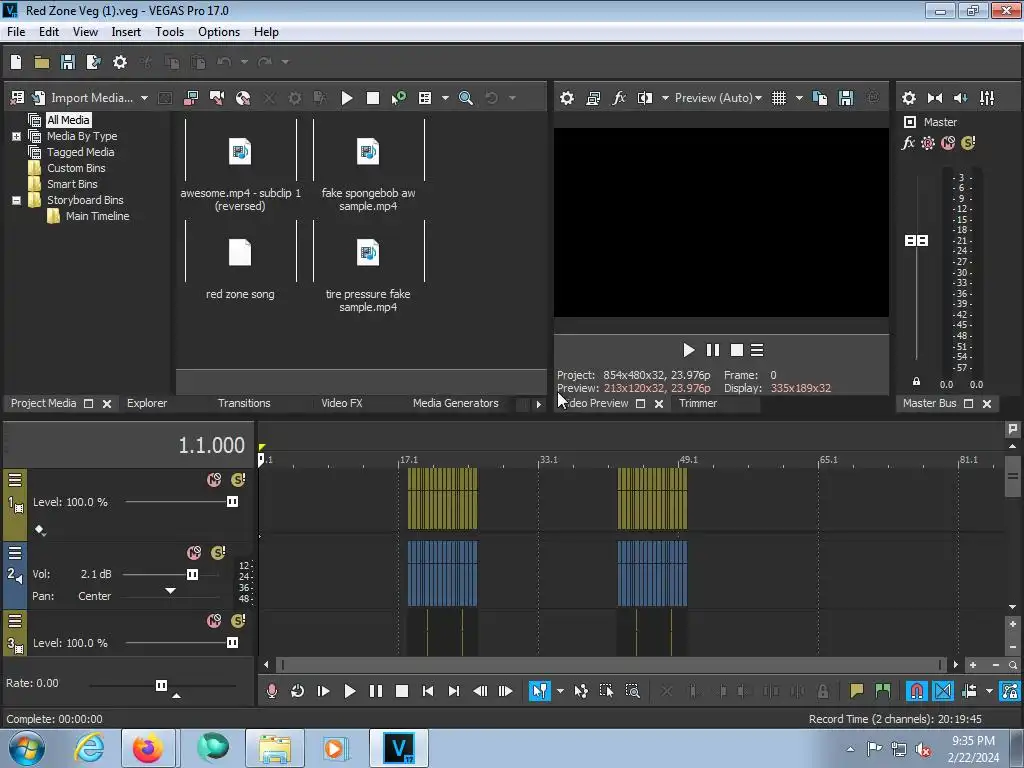Viewport: 1024px width, 768px height.
Task: Lock the Master fader channels
Action: [916, 381]
